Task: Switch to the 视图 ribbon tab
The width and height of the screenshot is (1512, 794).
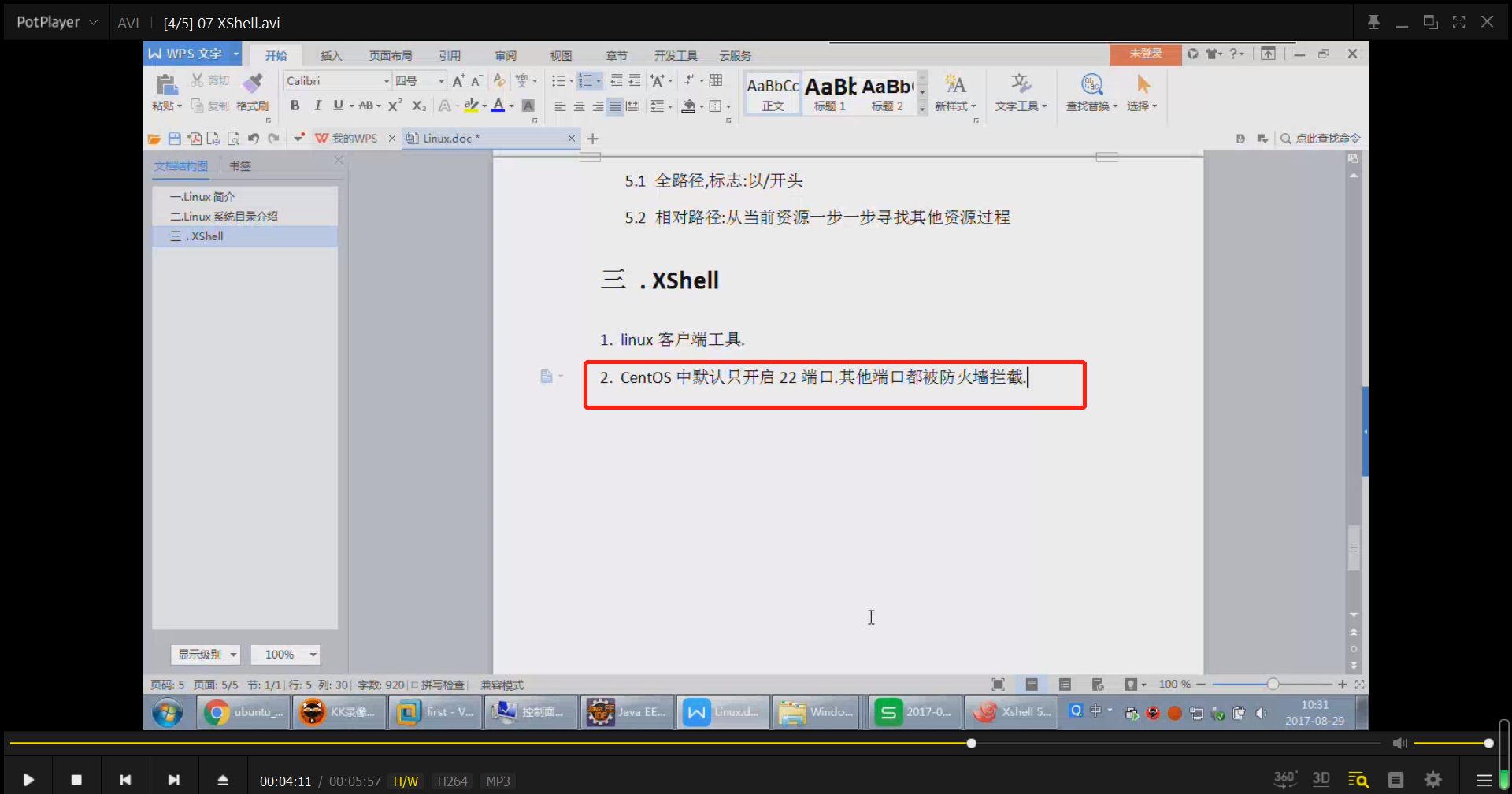Action: click(561, 56)
